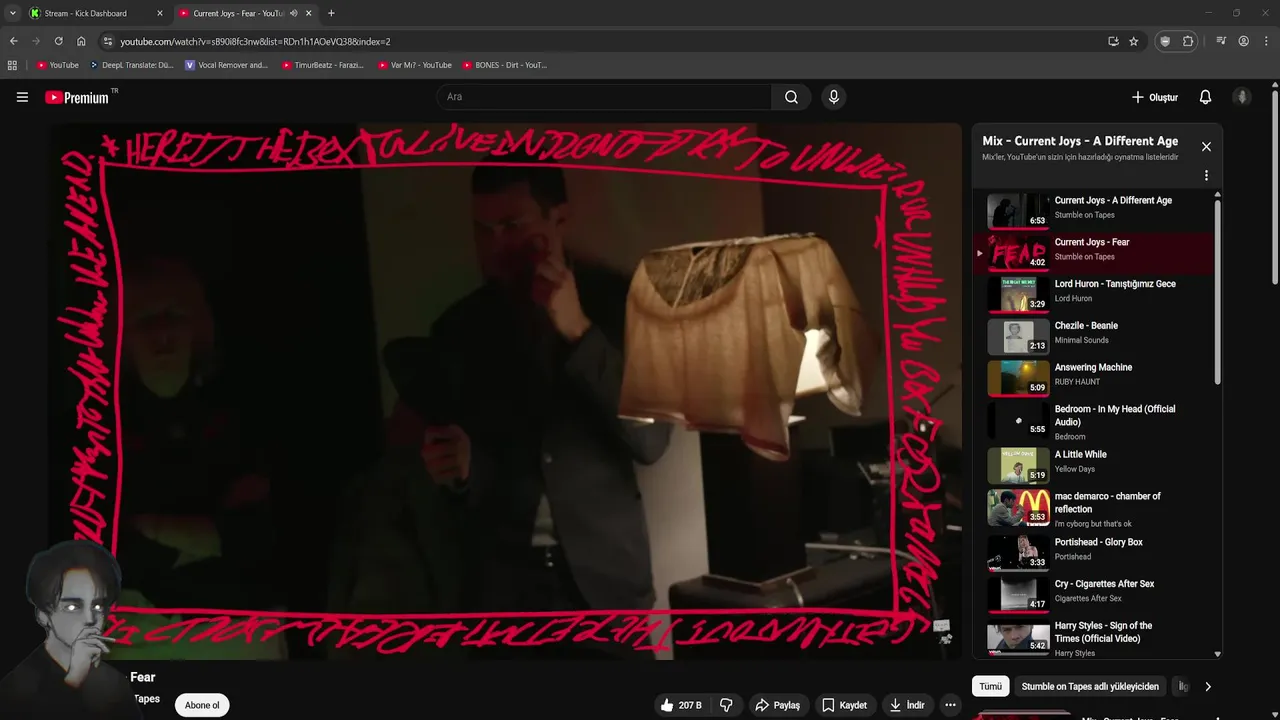Open a new browser tab

coord(331,13)
